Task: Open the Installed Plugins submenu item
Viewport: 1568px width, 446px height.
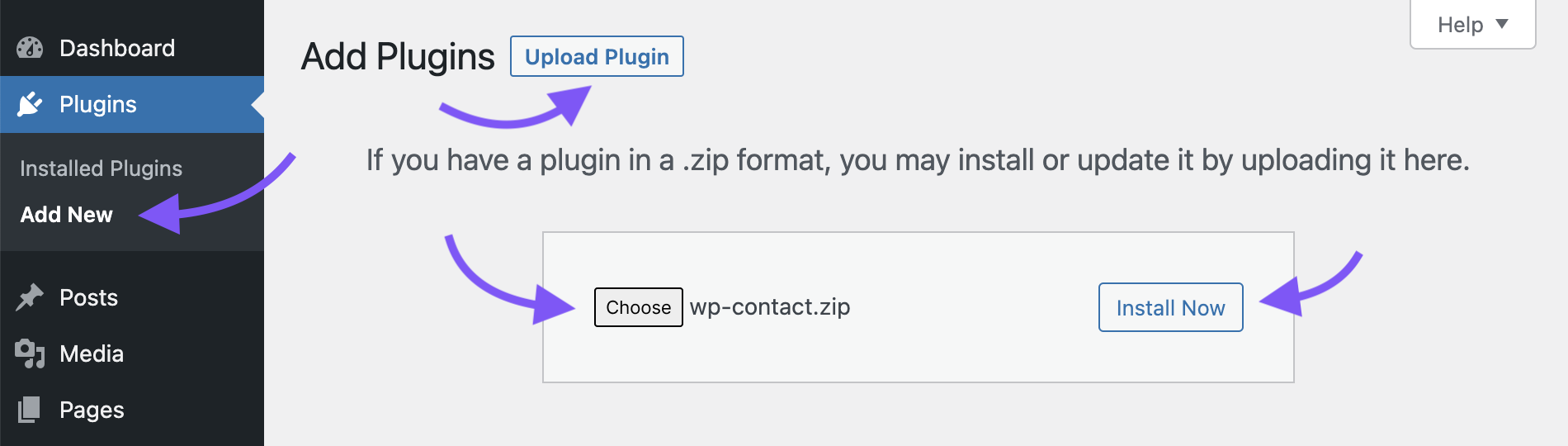Action: click(101, 168)
